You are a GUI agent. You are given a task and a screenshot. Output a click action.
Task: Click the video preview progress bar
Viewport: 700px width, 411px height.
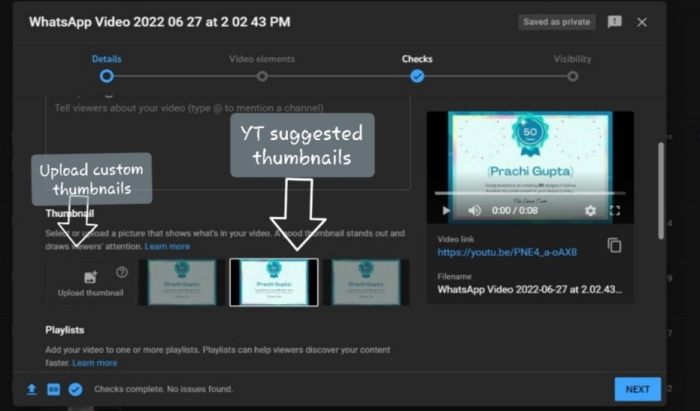530,193
